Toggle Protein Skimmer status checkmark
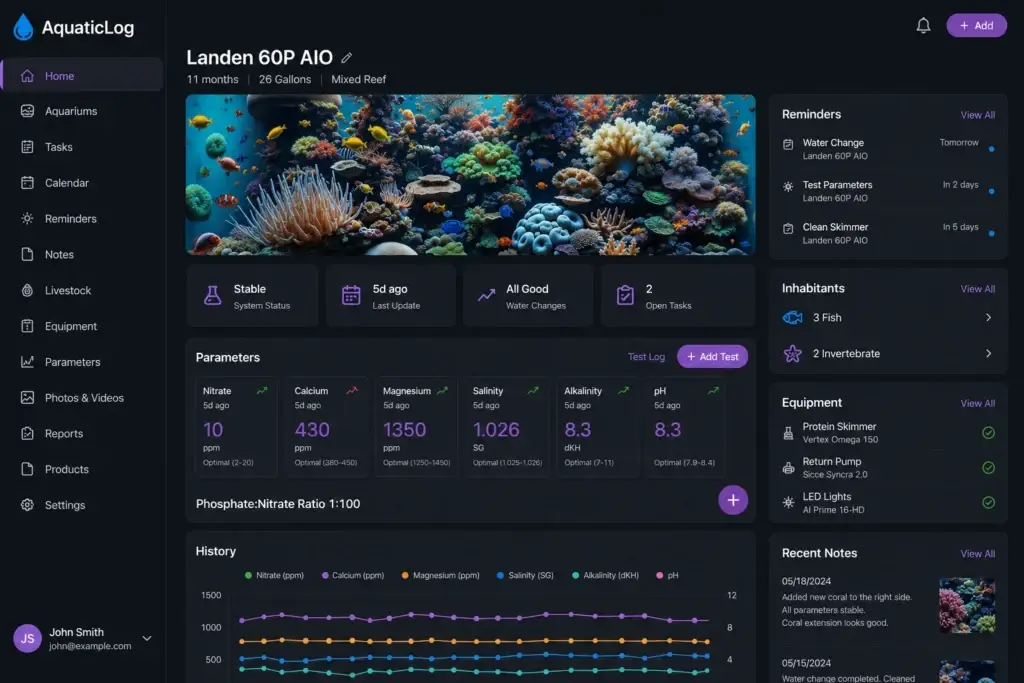Screen dimensions: 1024x683 pyautogui.click(x=988, y=433)
